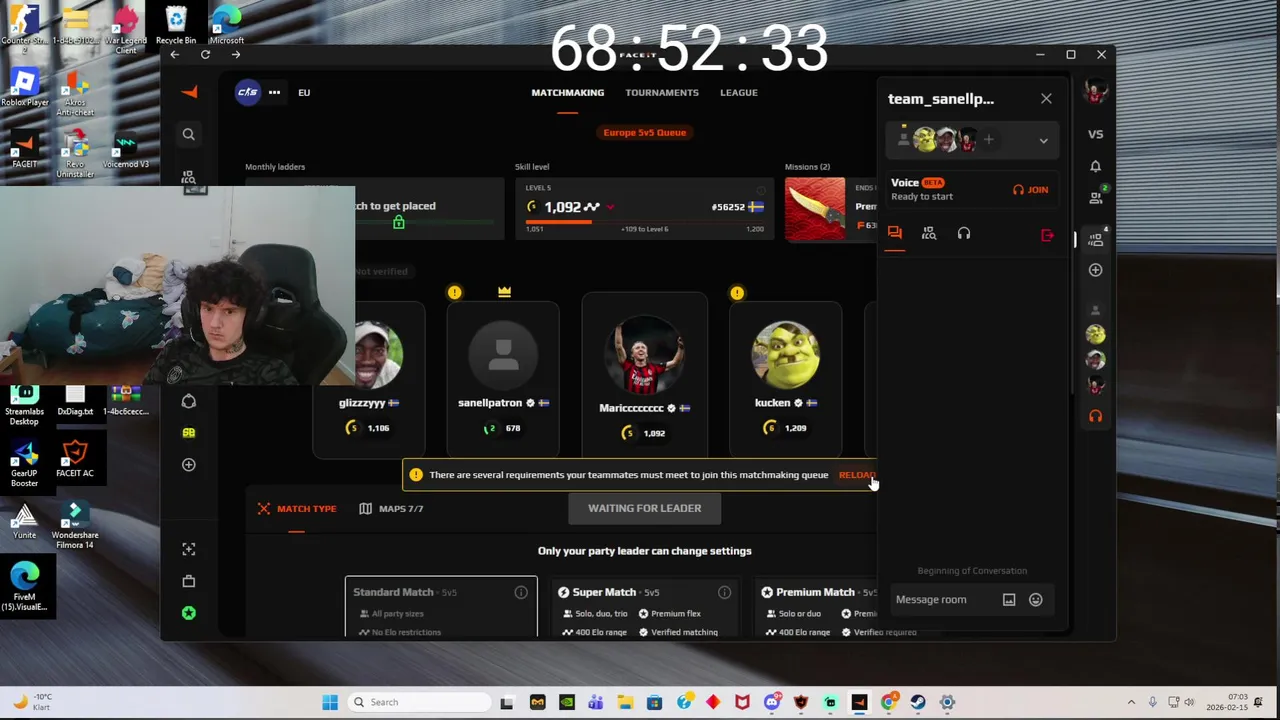Choose the Standard Match option card
1280x720 pixels.
coord(441,606)
